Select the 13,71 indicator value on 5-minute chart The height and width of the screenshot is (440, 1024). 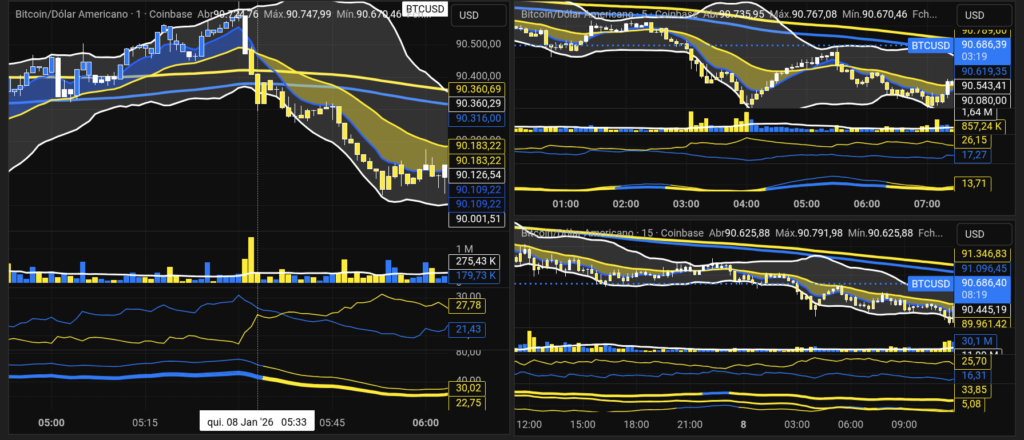(972, 184)
